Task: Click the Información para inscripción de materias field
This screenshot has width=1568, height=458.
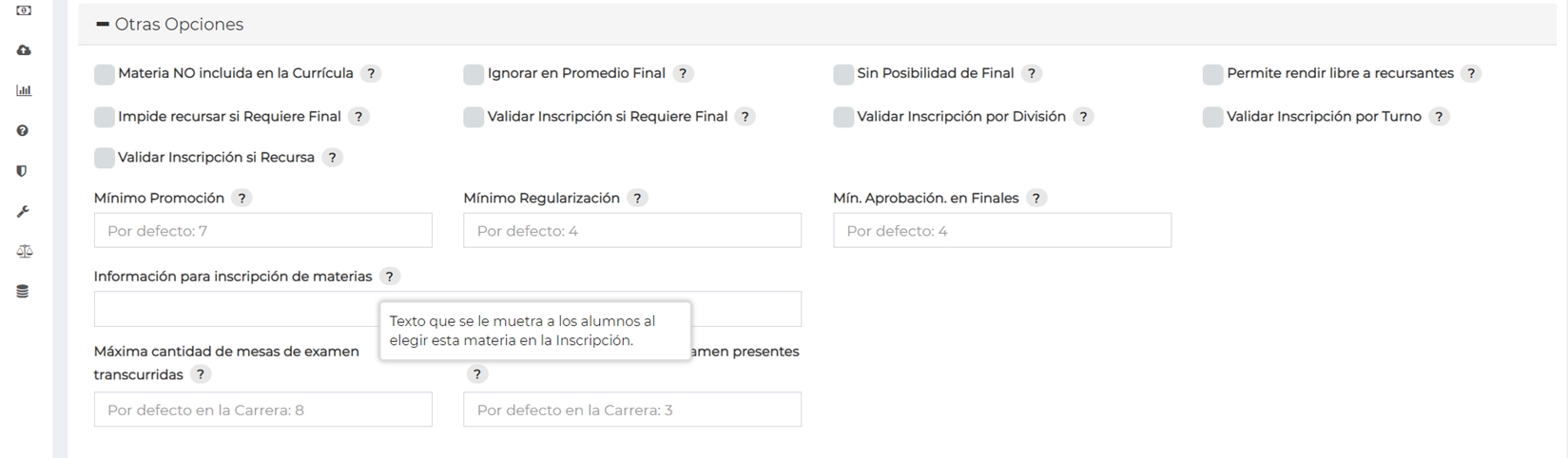Action: tap(238, 310)
